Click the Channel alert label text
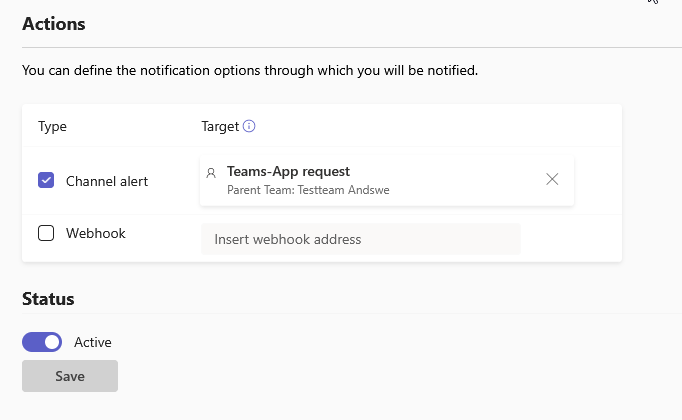 [107, 181]
